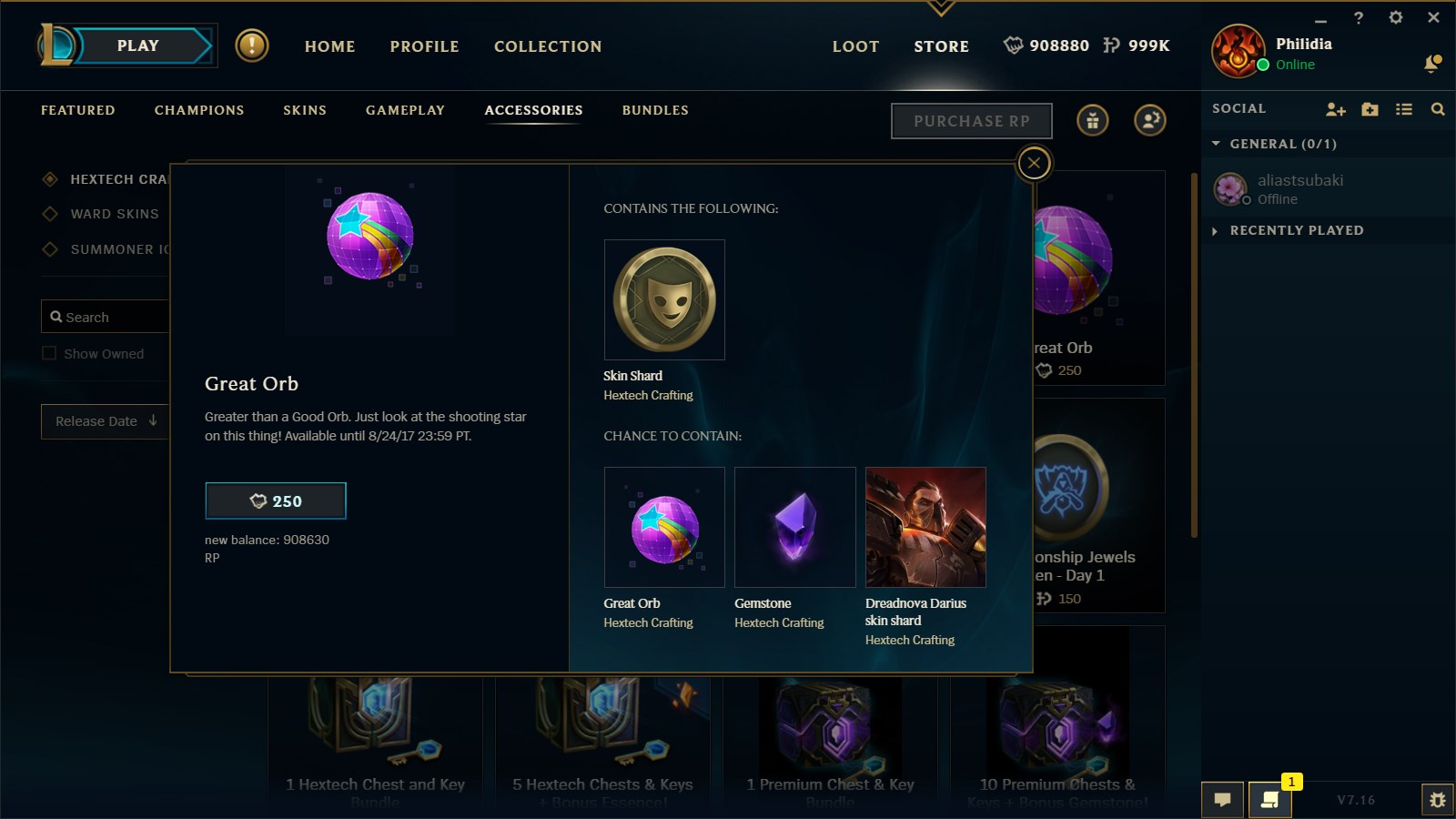Viewport: 1456px width, 819px height.
Task: Click the bug report icon
Action: tap(1438, 800)
